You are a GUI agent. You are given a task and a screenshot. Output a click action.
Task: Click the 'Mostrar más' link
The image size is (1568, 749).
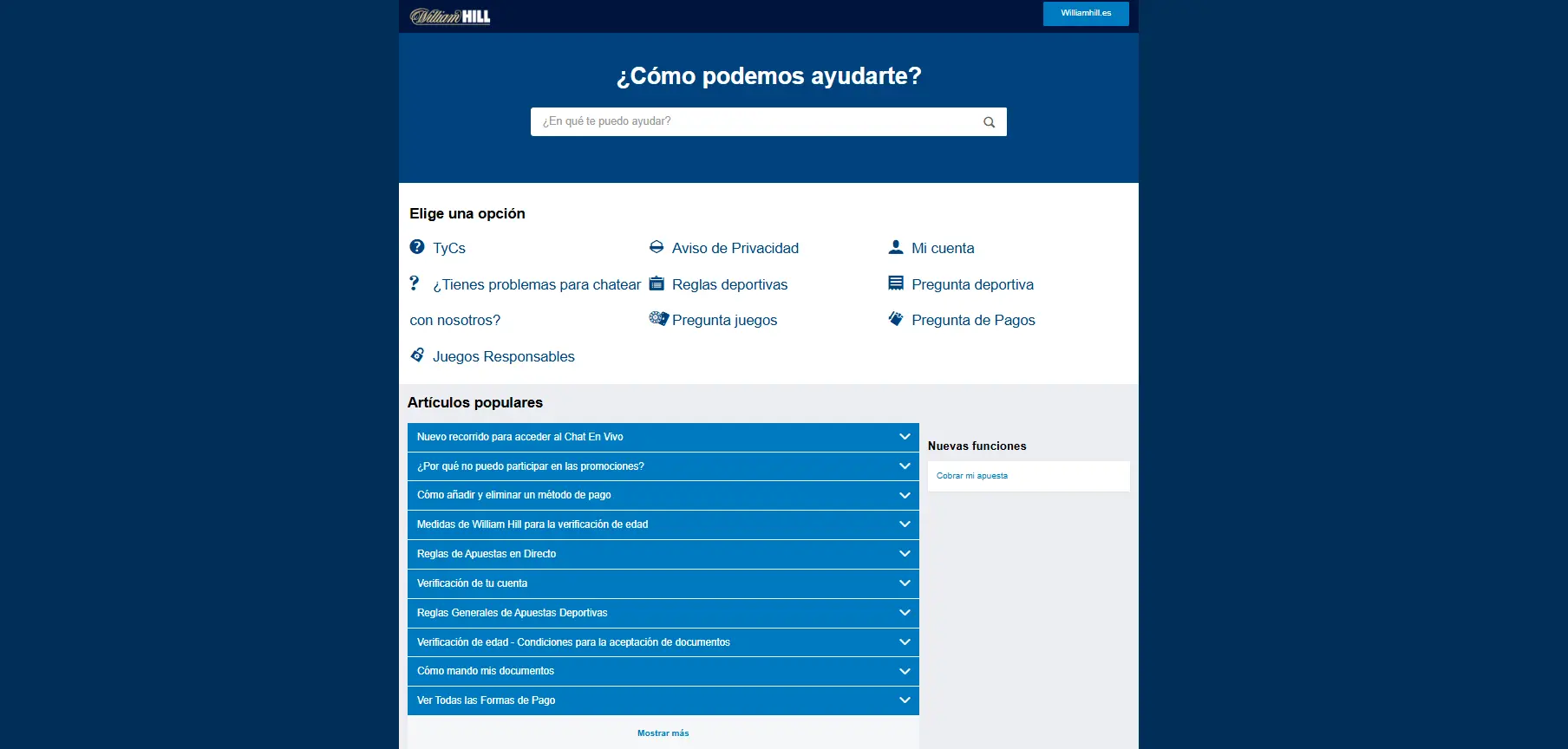pyautogui.click(x=663, y=733)
